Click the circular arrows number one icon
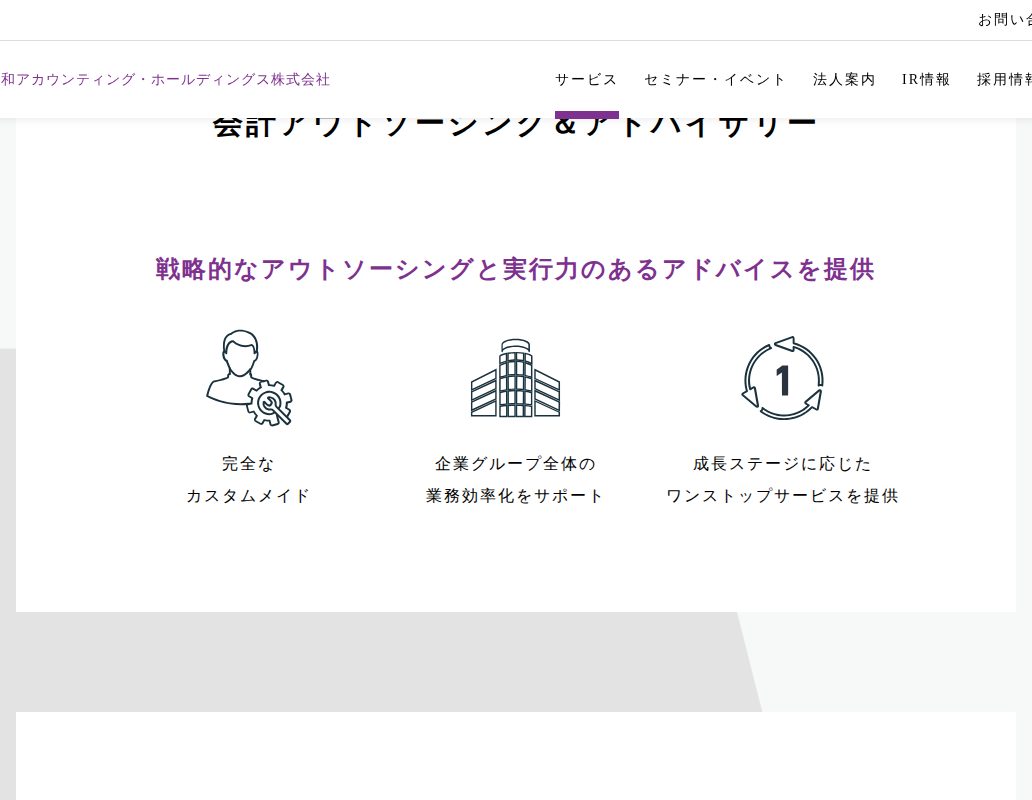 click(x=783, y=378)
